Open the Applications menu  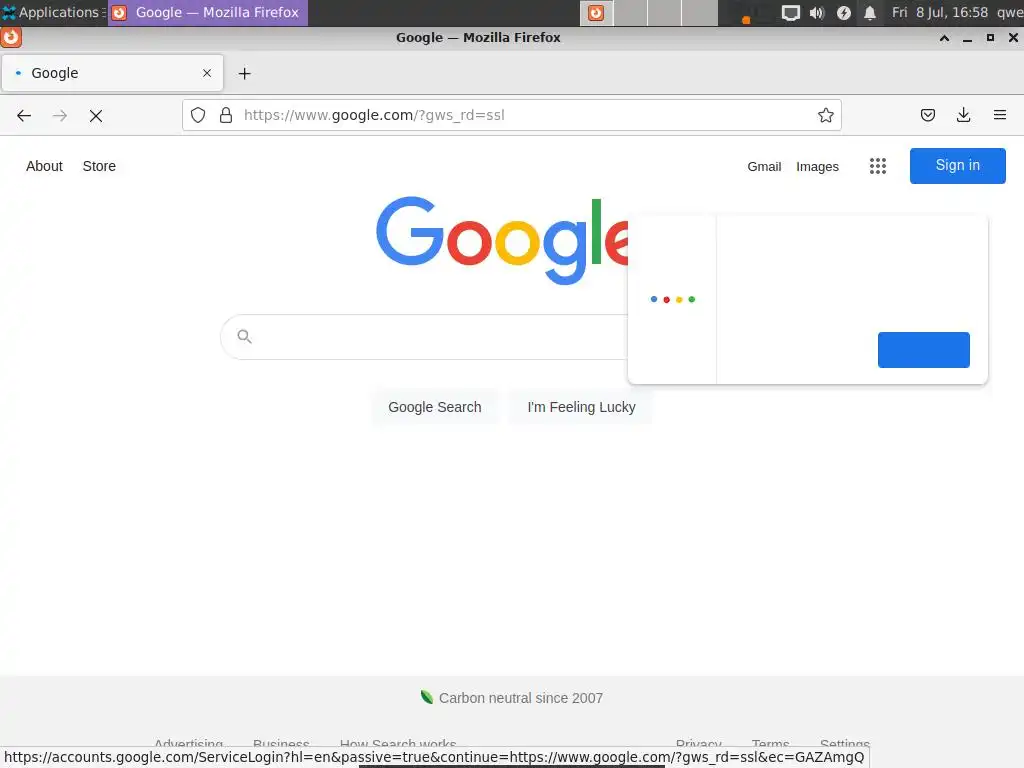tap(52, 12)
